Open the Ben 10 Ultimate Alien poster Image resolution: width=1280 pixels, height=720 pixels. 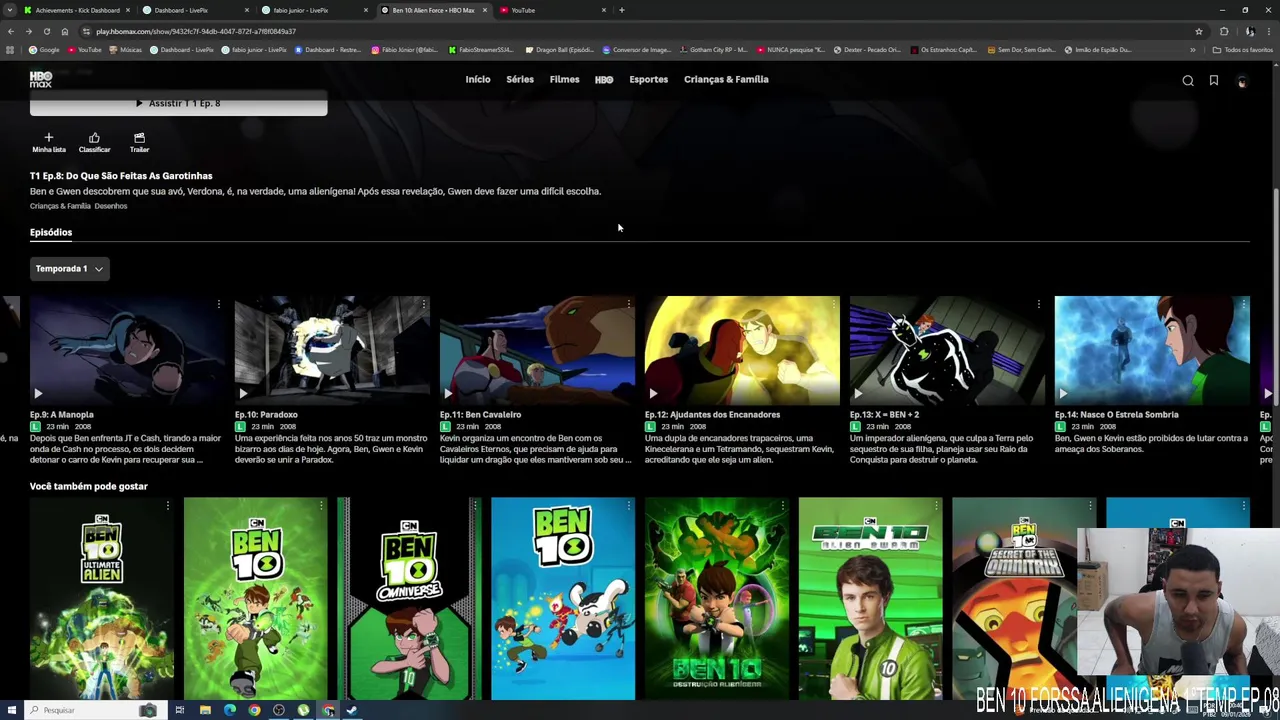102,598
